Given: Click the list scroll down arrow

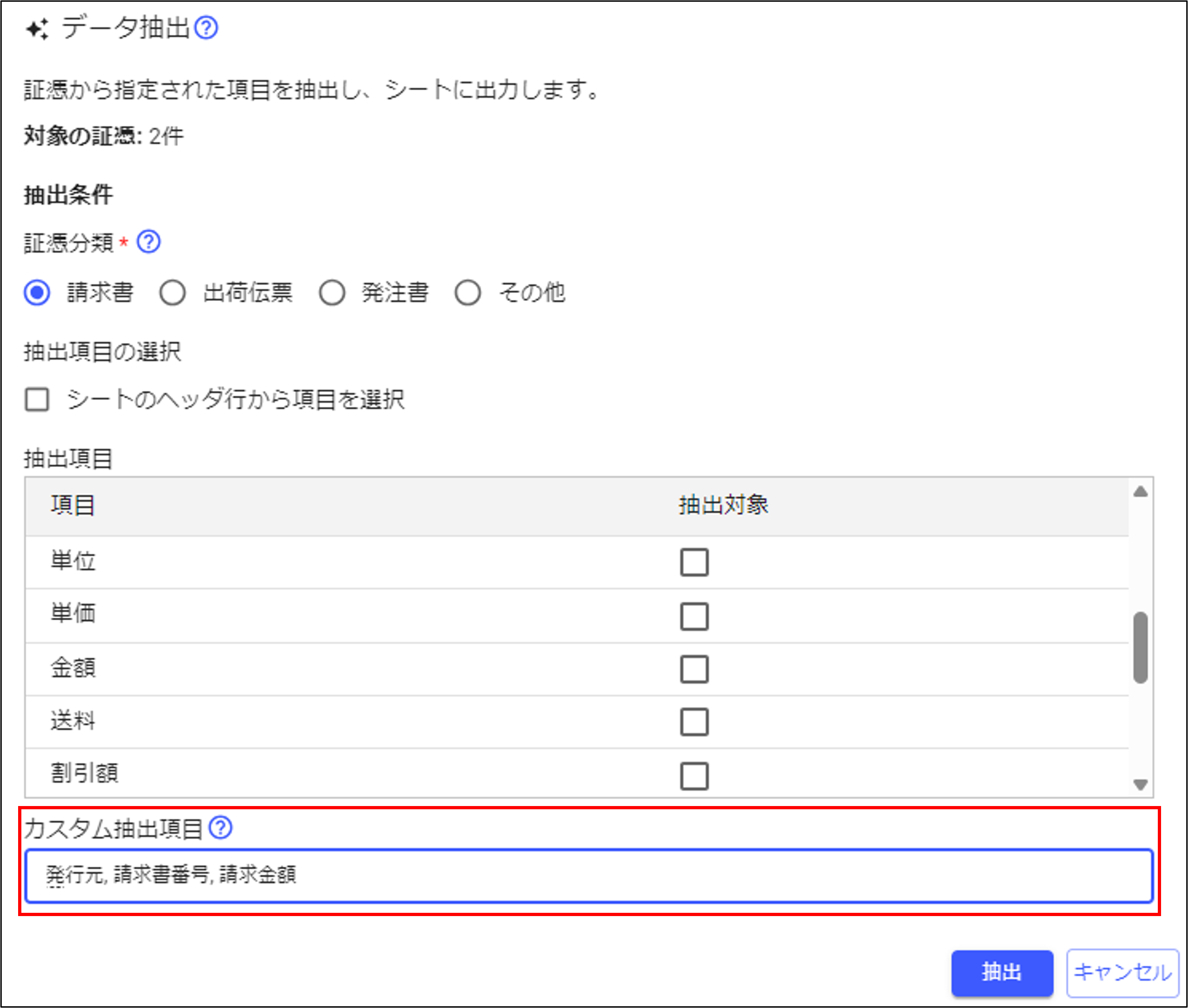Looking at the screenshot, I should click(1140, 785).
